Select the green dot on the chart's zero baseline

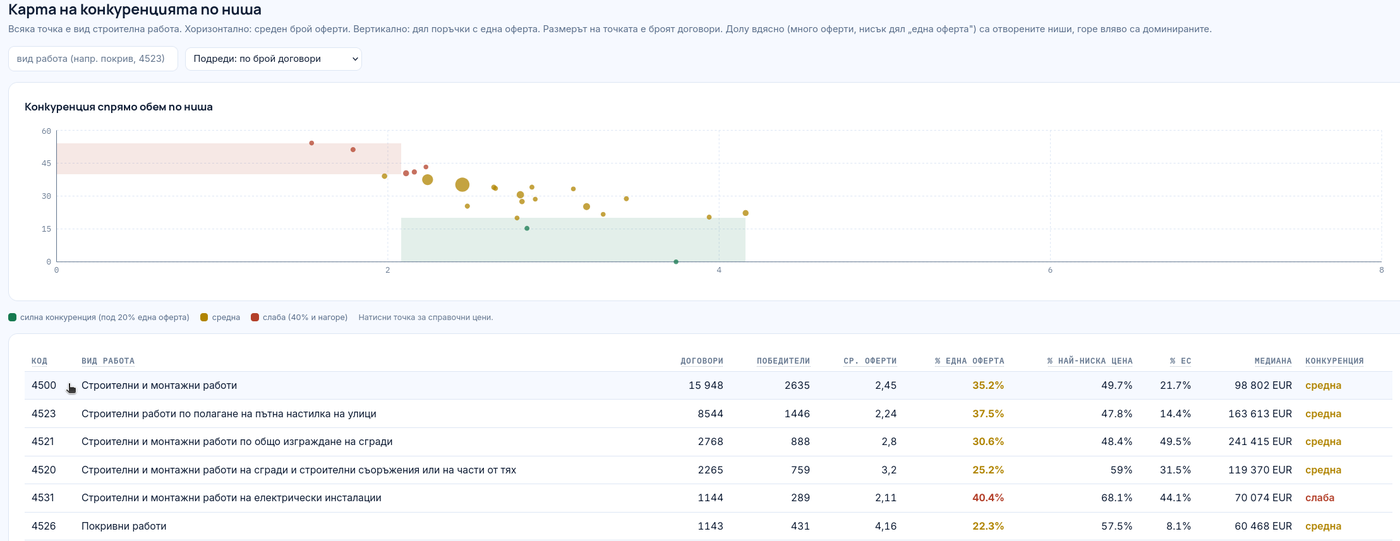[676, 262]
